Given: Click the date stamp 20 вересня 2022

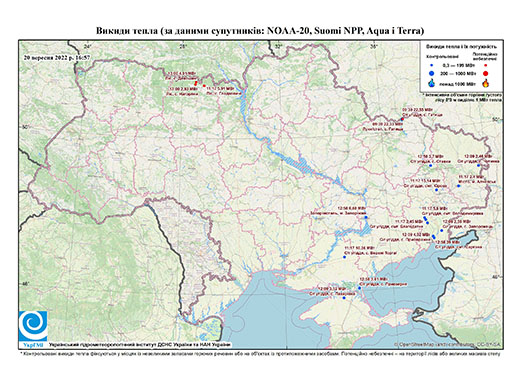Looking at the screenshot, I should [x=55, y=57].
